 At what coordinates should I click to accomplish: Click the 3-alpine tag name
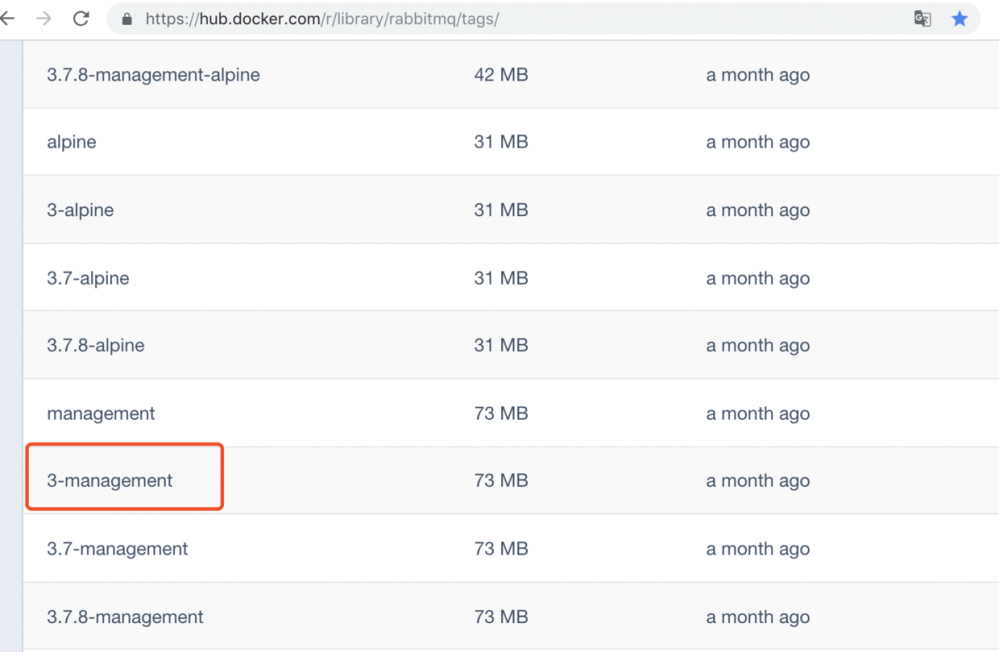tap(80, 210)
